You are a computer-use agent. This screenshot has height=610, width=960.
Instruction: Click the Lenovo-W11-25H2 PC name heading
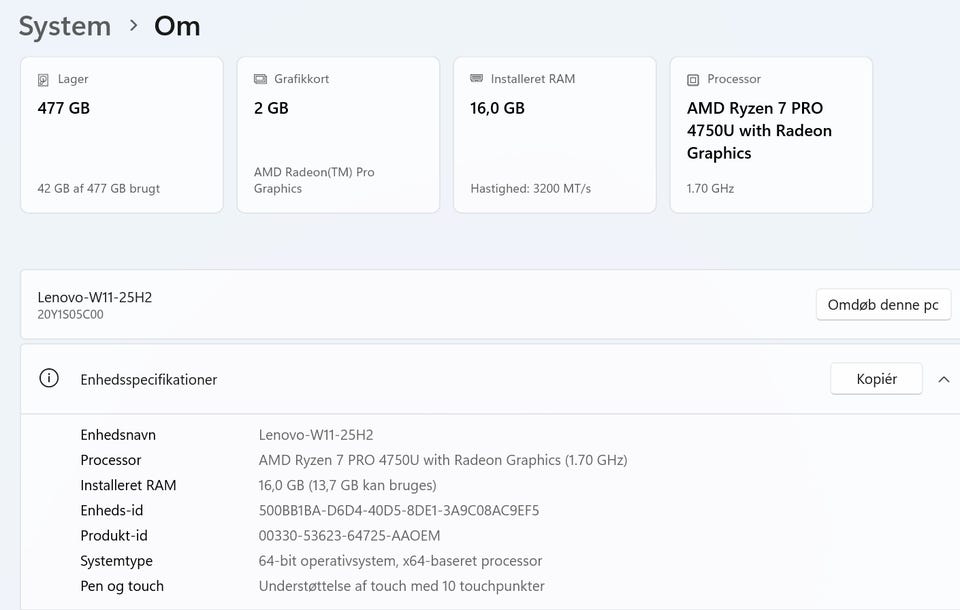click(x=95, y=297)
